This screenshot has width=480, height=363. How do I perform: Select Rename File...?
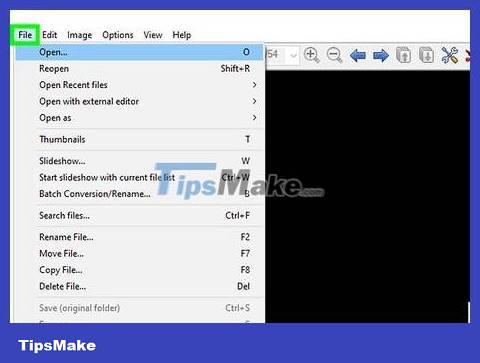[139, 237]
